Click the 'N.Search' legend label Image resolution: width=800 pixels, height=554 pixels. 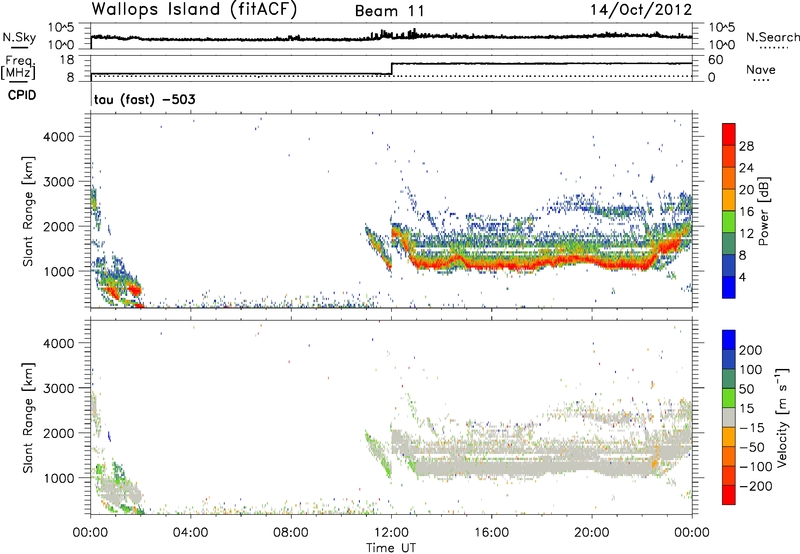point(772,37)
